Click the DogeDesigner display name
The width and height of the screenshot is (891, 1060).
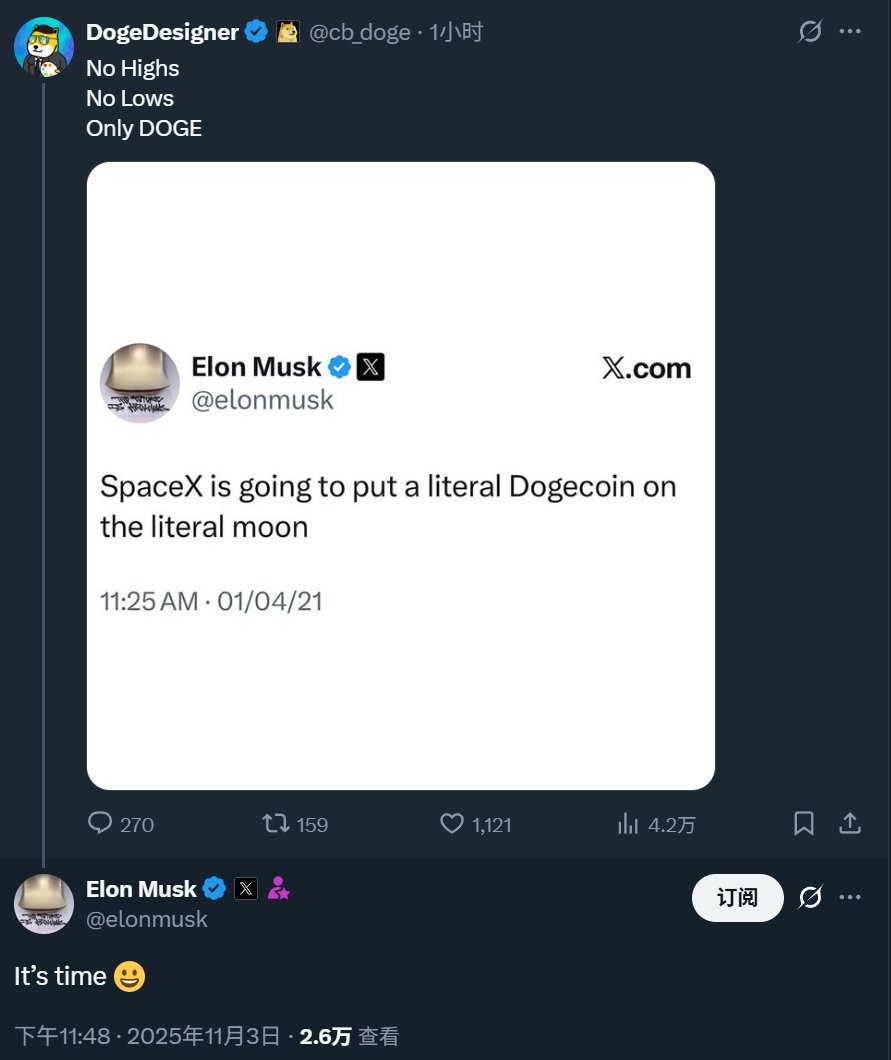pos(162,32)
